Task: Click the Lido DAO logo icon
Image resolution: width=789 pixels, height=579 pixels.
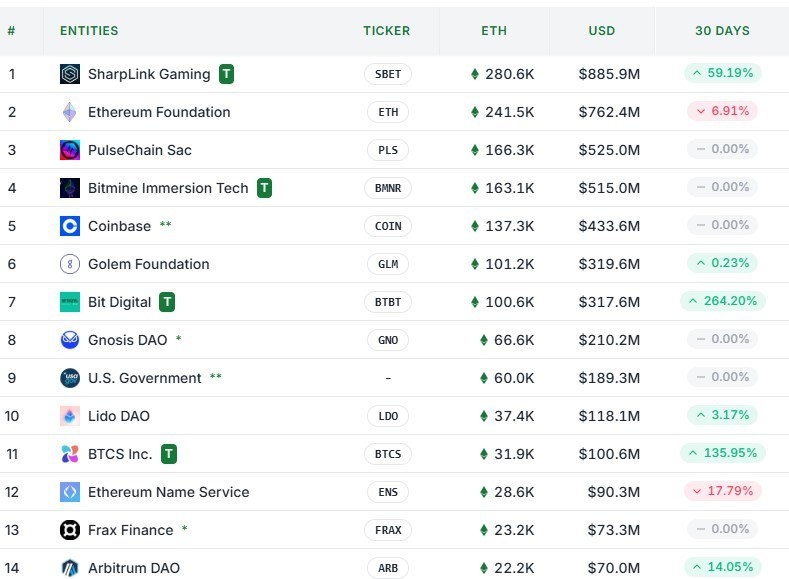Action: (x=70, y=416)
